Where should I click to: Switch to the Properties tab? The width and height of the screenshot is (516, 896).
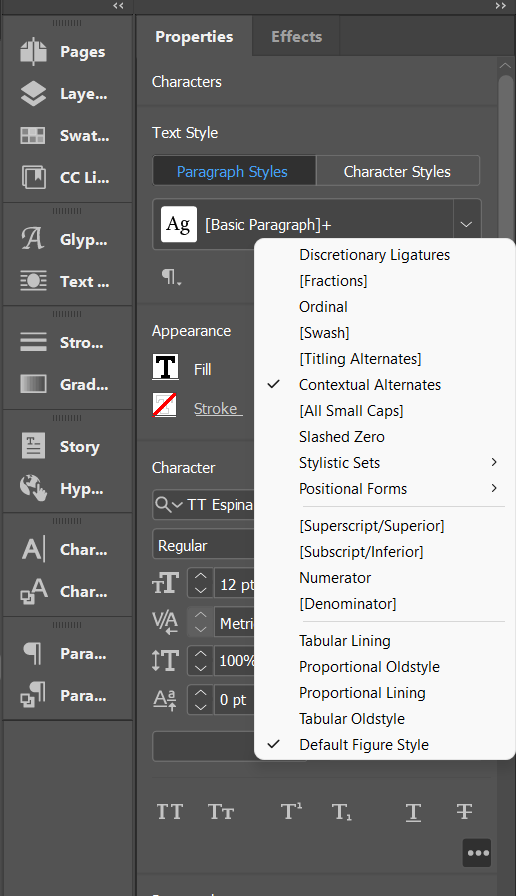(194, 37)
